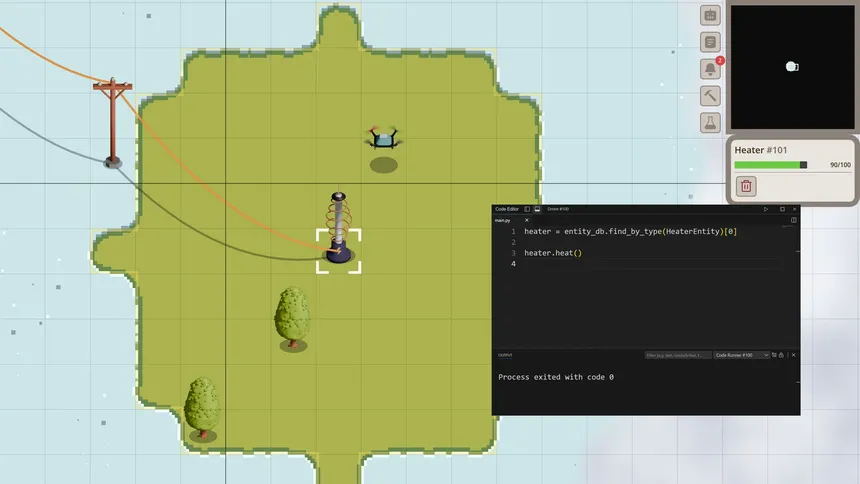Open the Code Runner #100 dropdown
860x484 pixels.
coord(742,355)
